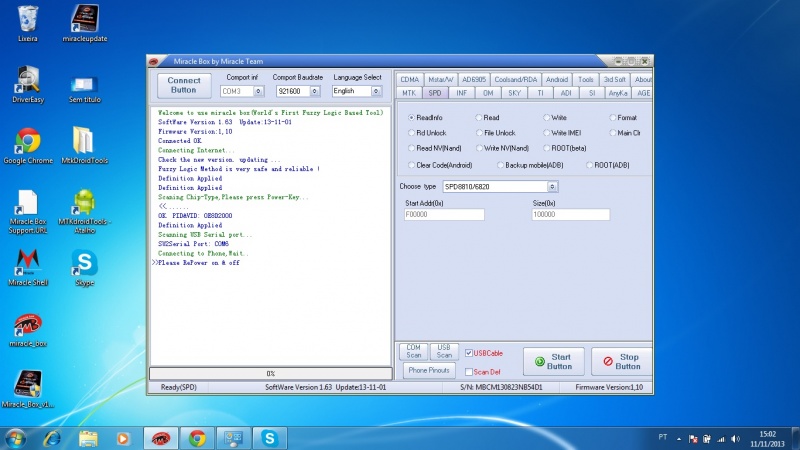The width and height of the screenshot is (800, 450).
Task: Click the Start Button
Action: pyautogui.click(x=554, y=362)
